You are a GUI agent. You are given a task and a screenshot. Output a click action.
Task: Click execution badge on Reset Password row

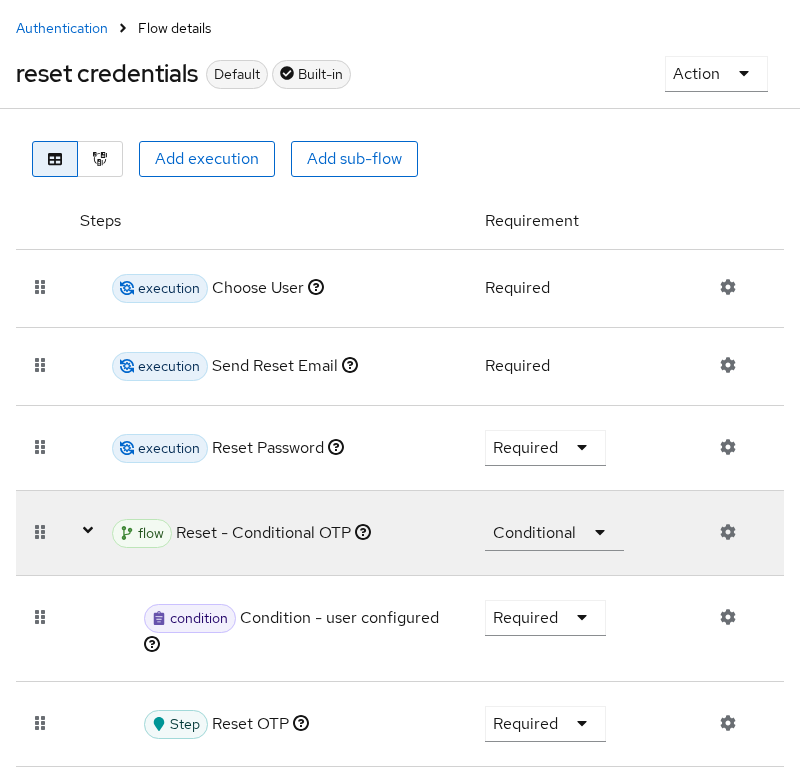click(x=160, y=448)
